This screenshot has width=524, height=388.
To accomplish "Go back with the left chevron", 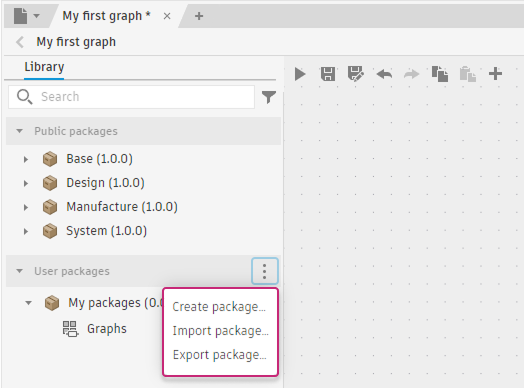I will (20, 42).
